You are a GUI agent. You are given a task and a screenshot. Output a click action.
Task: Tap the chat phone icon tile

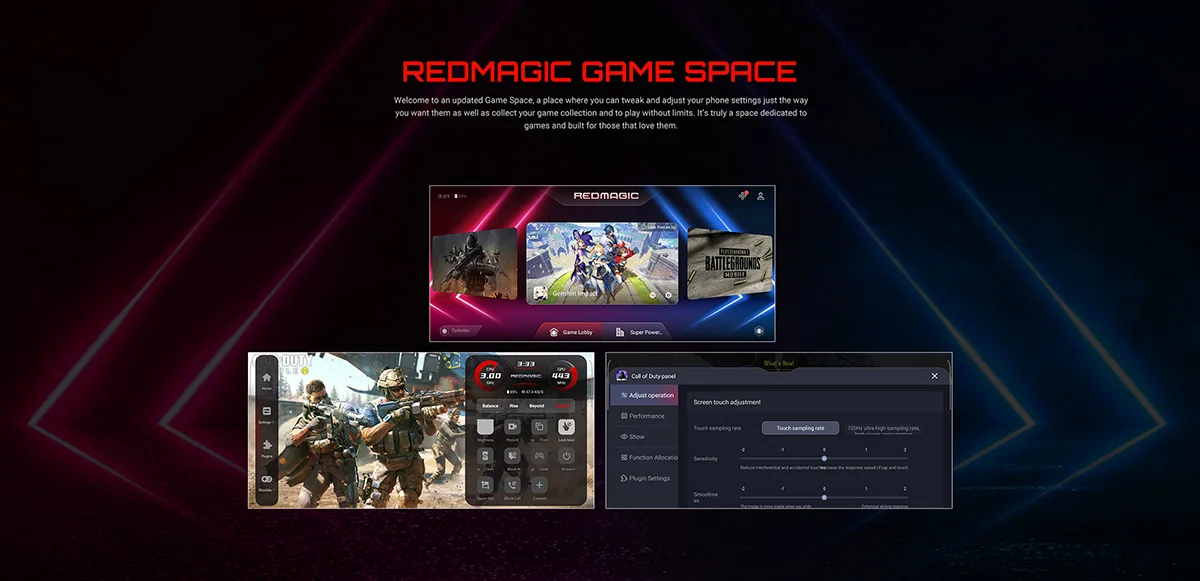[485, 455]
